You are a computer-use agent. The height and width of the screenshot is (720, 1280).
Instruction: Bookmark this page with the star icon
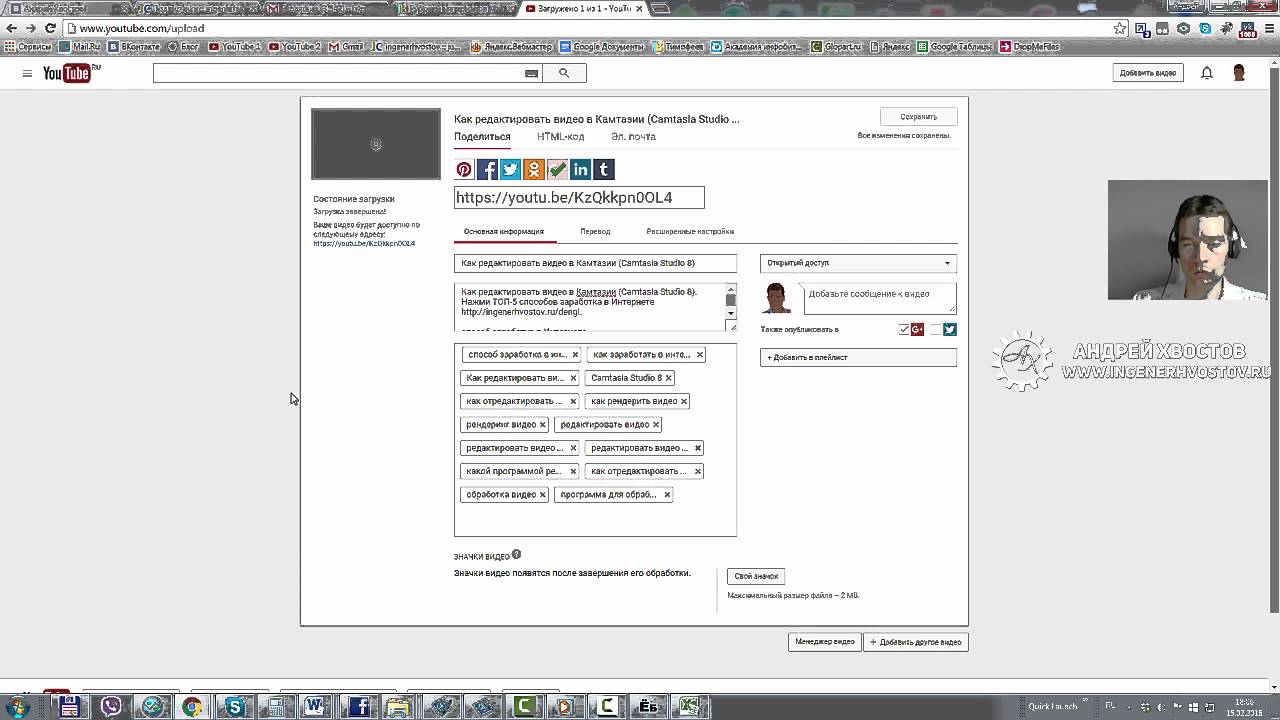[1121, 28]
